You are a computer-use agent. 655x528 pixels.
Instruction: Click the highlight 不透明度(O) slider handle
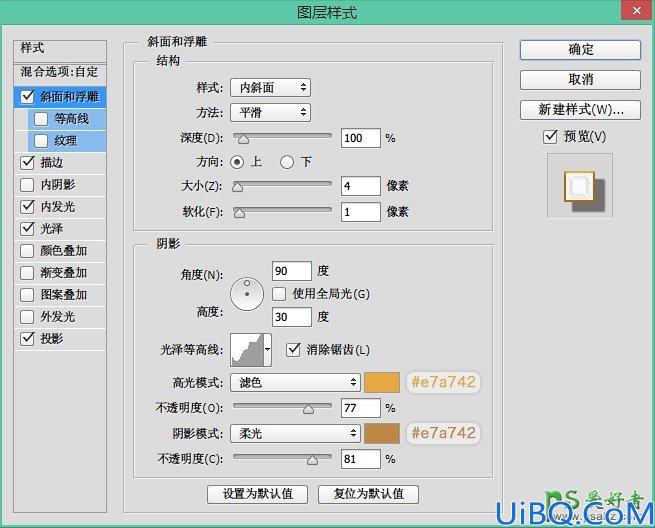(308, 409)
